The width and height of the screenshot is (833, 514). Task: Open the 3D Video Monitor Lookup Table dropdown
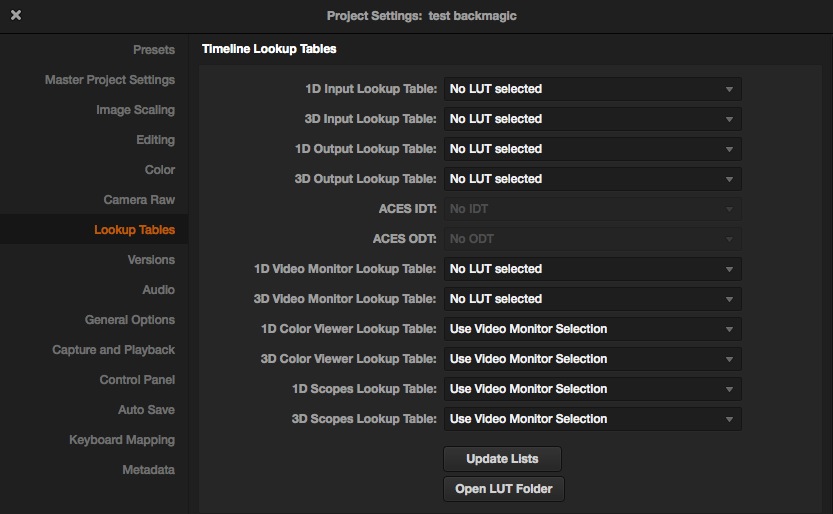[592, 299]
